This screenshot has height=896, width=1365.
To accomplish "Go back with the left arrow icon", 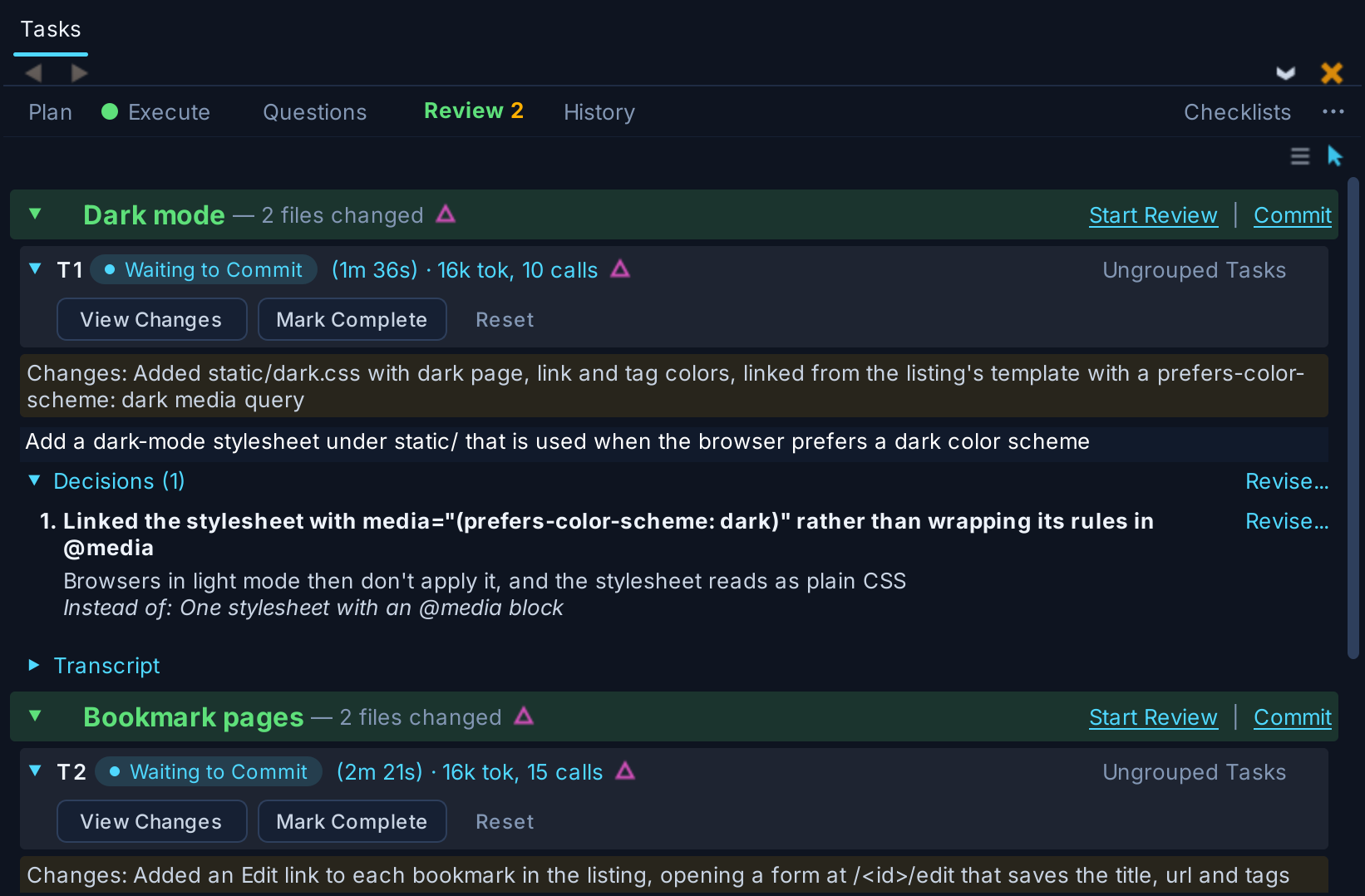I will (34, 73).
